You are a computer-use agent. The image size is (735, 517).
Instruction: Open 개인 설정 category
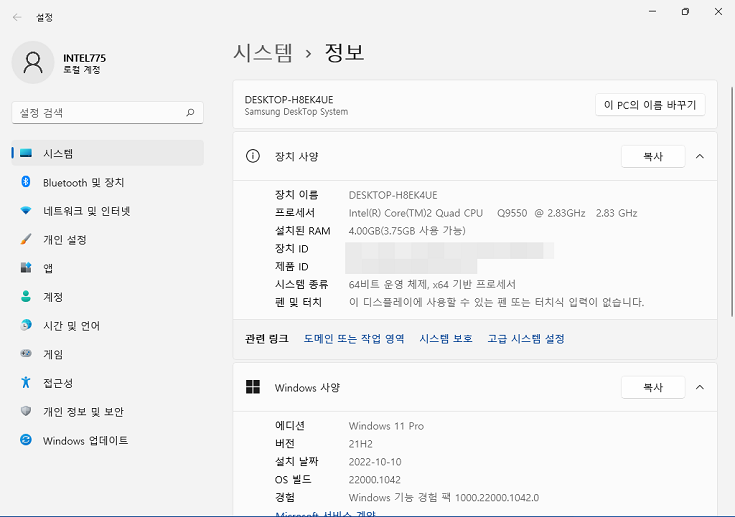(x=108, y=240)
